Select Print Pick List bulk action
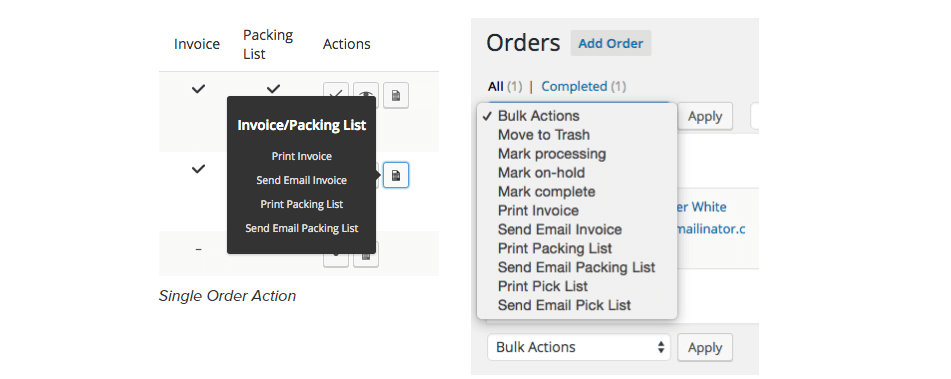This screenshot has height=379, width=951. click(543, 286)
